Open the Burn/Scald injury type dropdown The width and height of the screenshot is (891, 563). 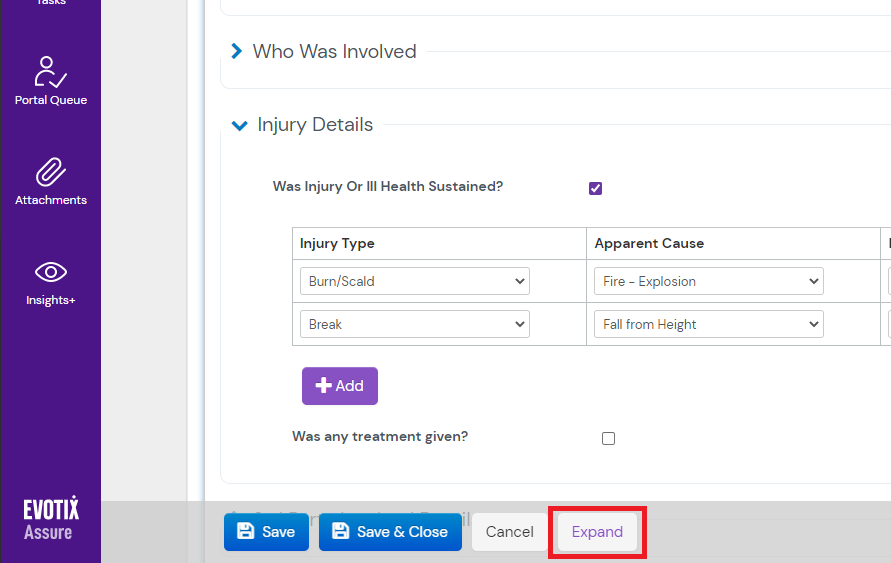(414, 281)
